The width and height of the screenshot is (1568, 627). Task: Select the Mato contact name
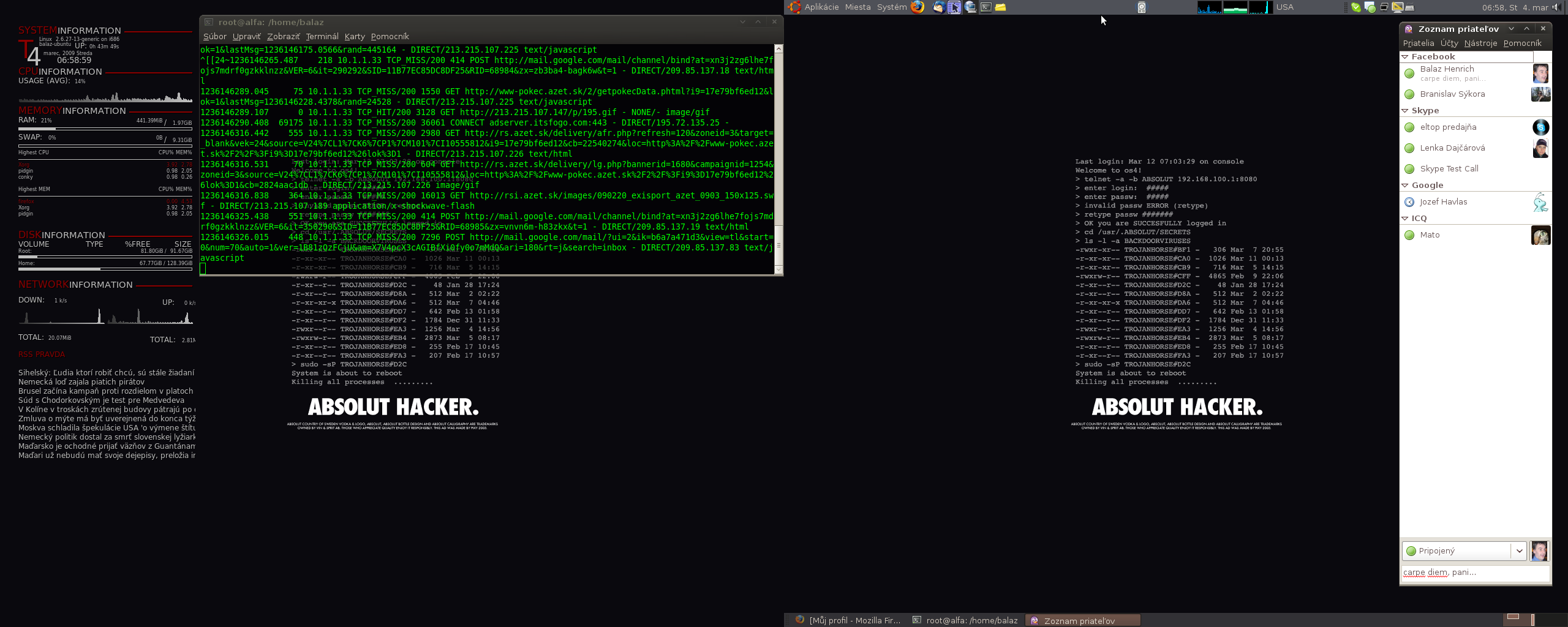pos(1430,235)
